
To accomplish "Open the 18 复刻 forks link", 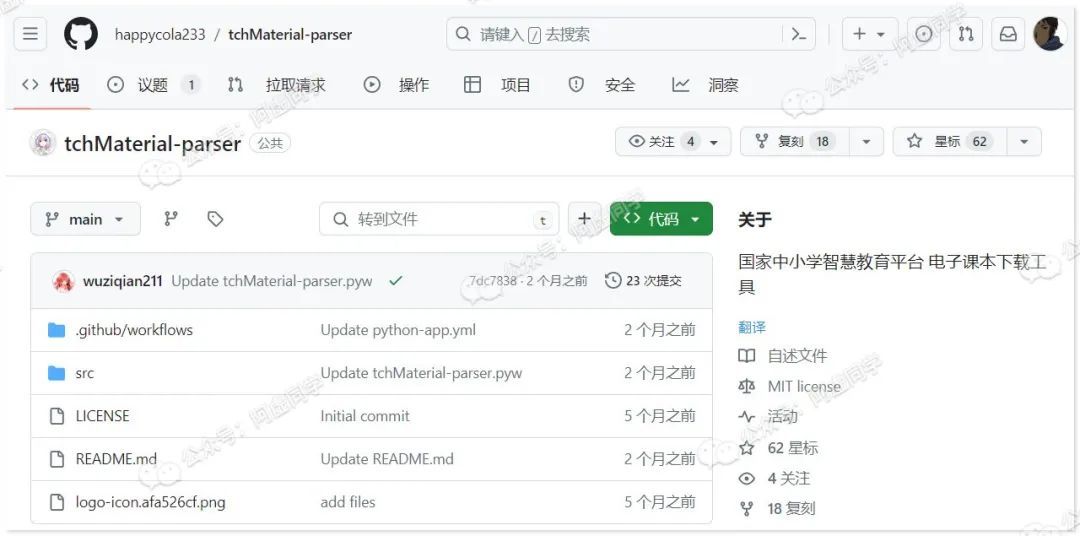I will 777,509.
